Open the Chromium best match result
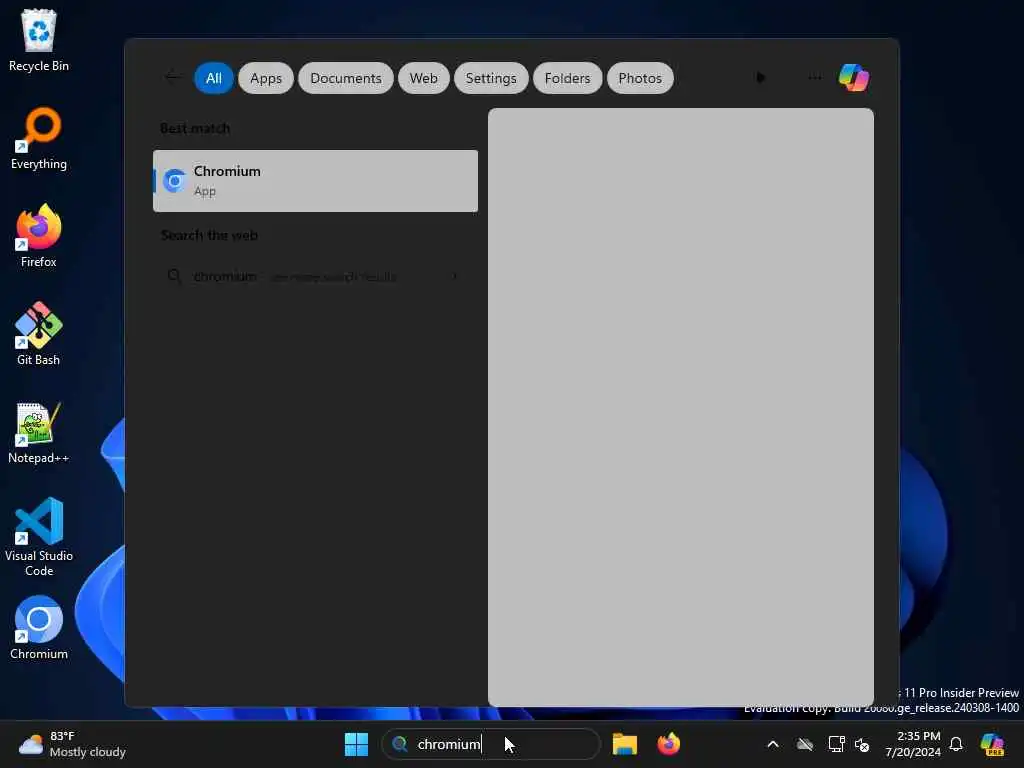Image resolution: width=1024 pixels, height=768 pixels. [x=315, y=181]
